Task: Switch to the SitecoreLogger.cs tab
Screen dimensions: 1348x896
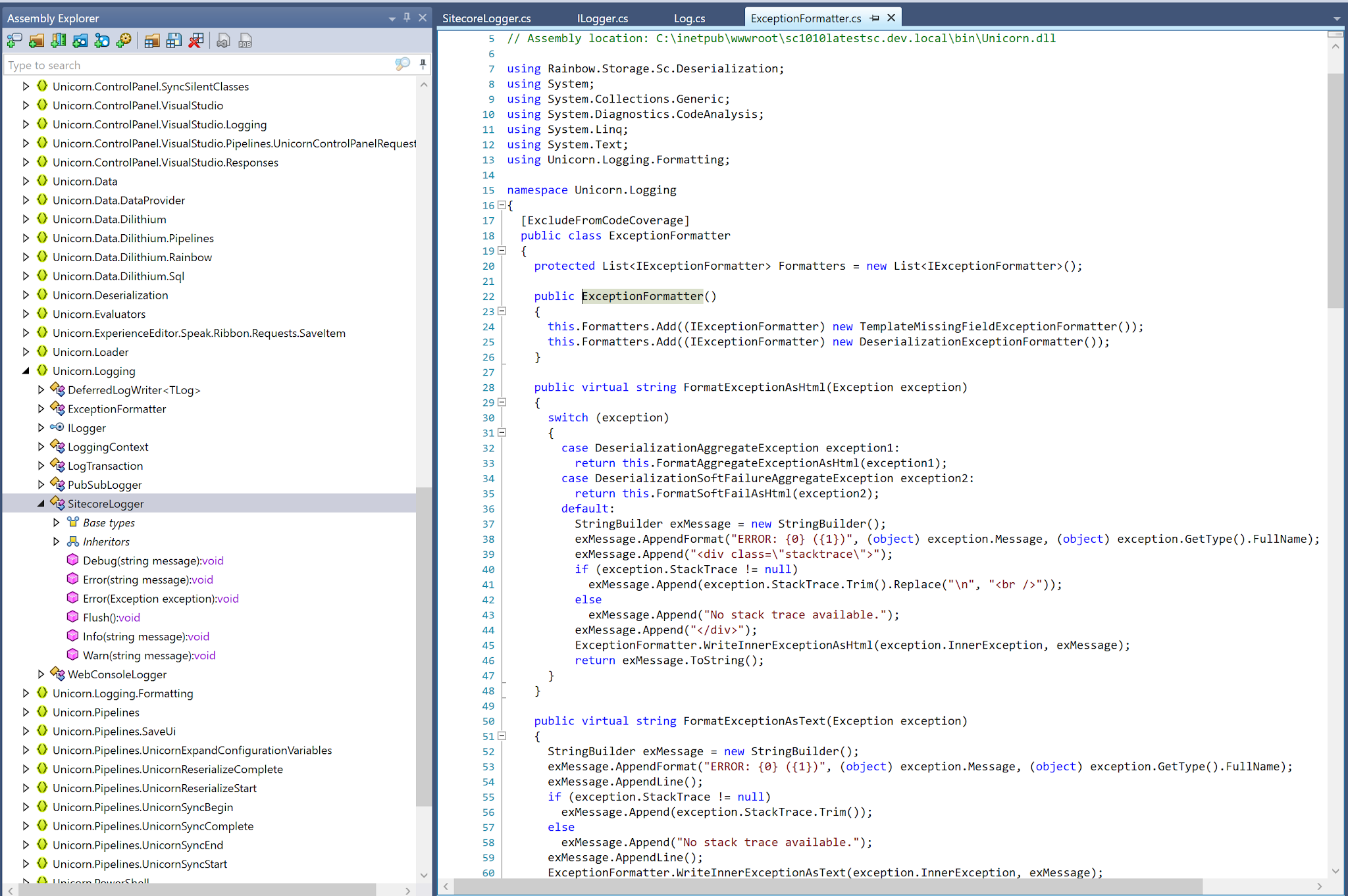Action: tap(486, 18)
